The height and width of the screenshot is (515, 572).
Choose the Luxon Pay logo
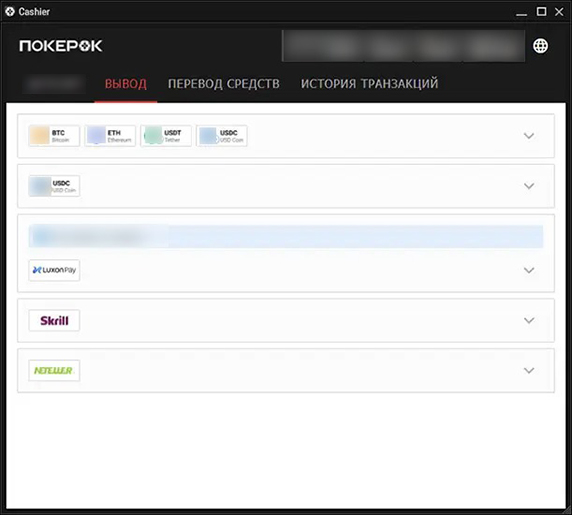point(54,270)
